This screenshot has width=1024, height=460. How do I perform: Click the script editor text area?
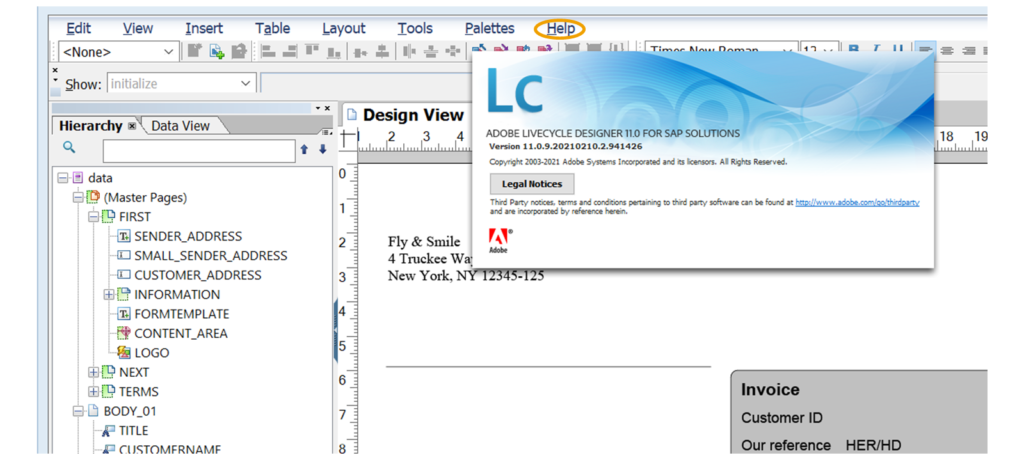[x=366, y=84]
